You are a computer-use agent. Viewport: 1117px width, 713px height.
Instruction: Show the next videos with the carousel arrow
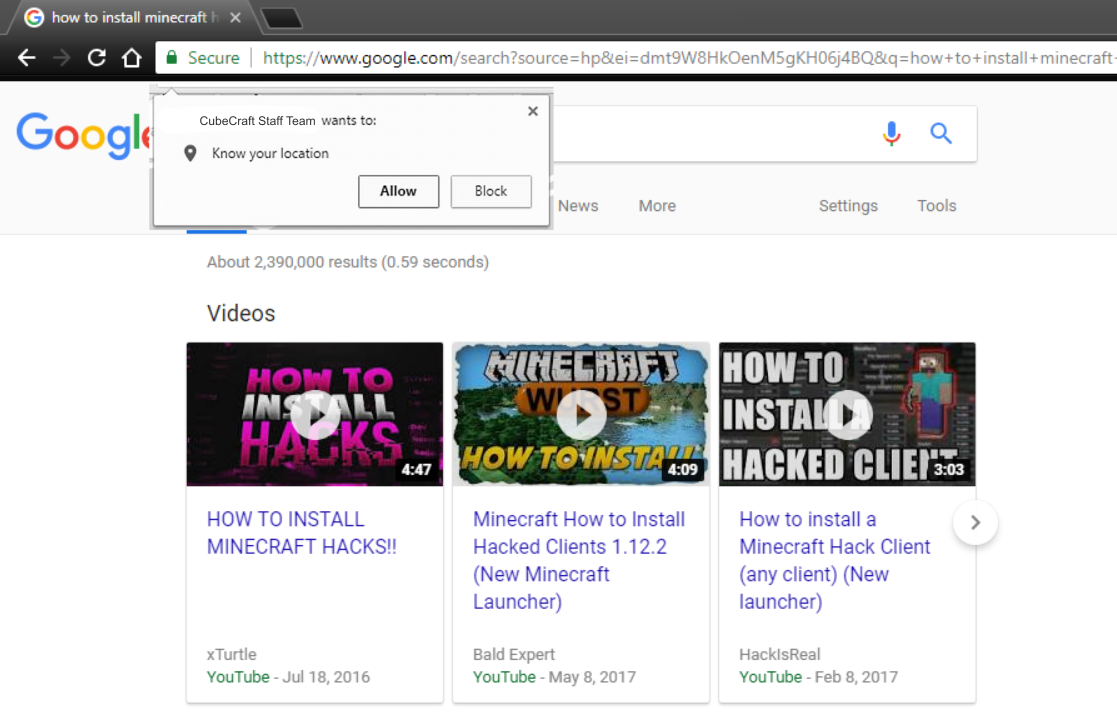tap(975, 523)
